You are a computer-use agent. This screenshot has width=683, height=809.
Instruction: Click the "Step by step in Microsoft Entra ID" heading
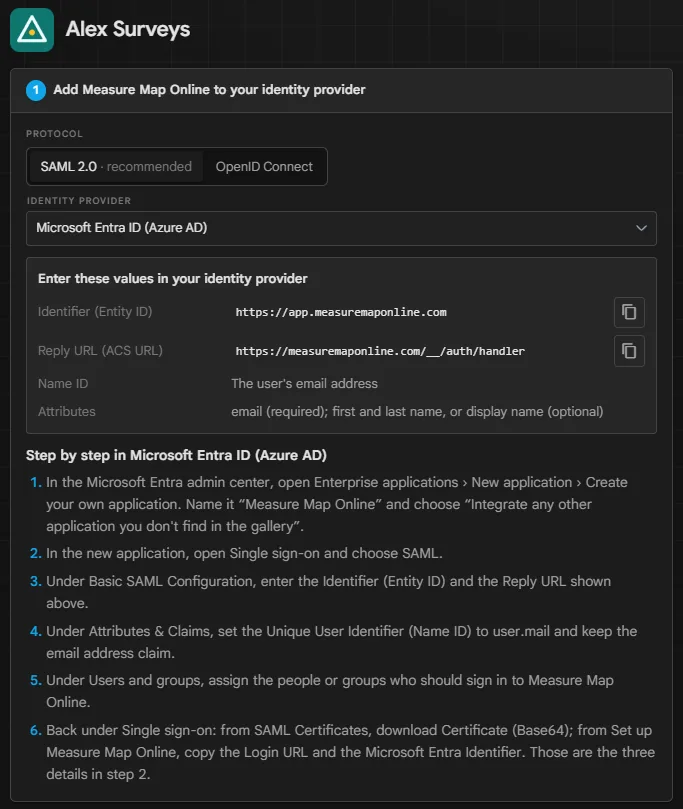pyautogui.click(x=176, y=455)
